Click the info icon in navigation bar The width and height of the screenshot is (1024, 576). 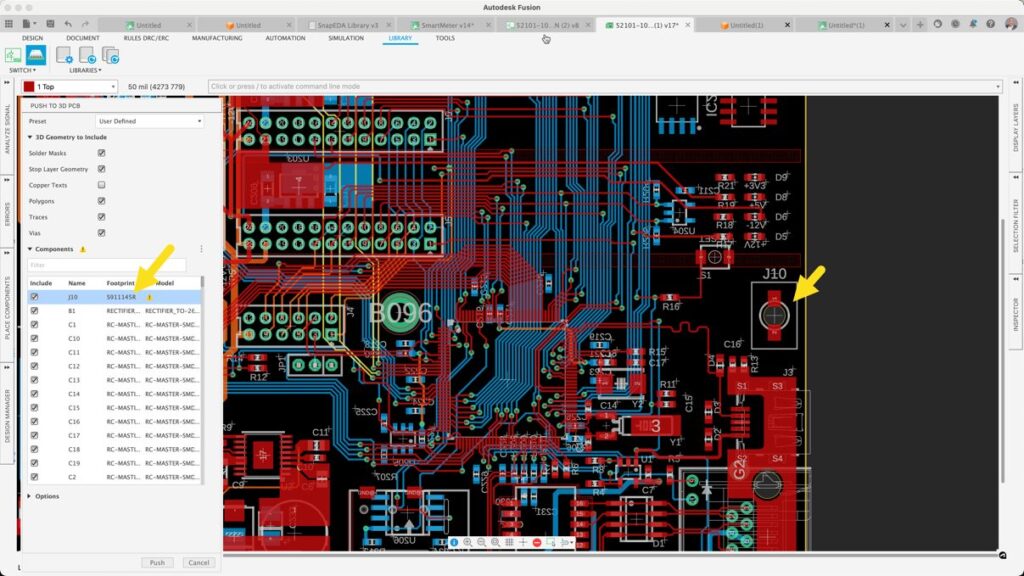point(454,543)
